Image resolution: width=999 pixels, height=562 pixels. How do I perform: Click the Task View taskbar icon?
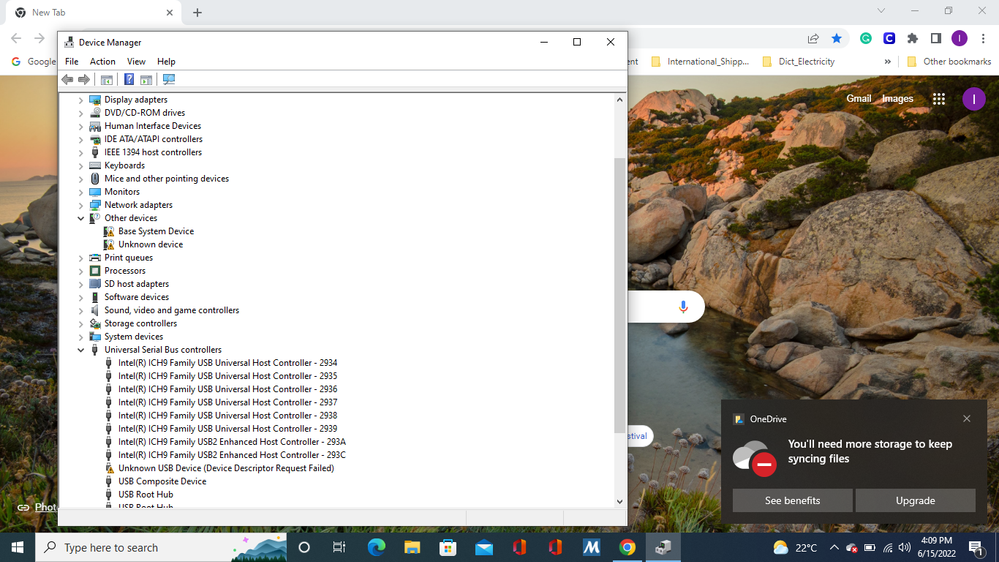[x=339, y=547]
